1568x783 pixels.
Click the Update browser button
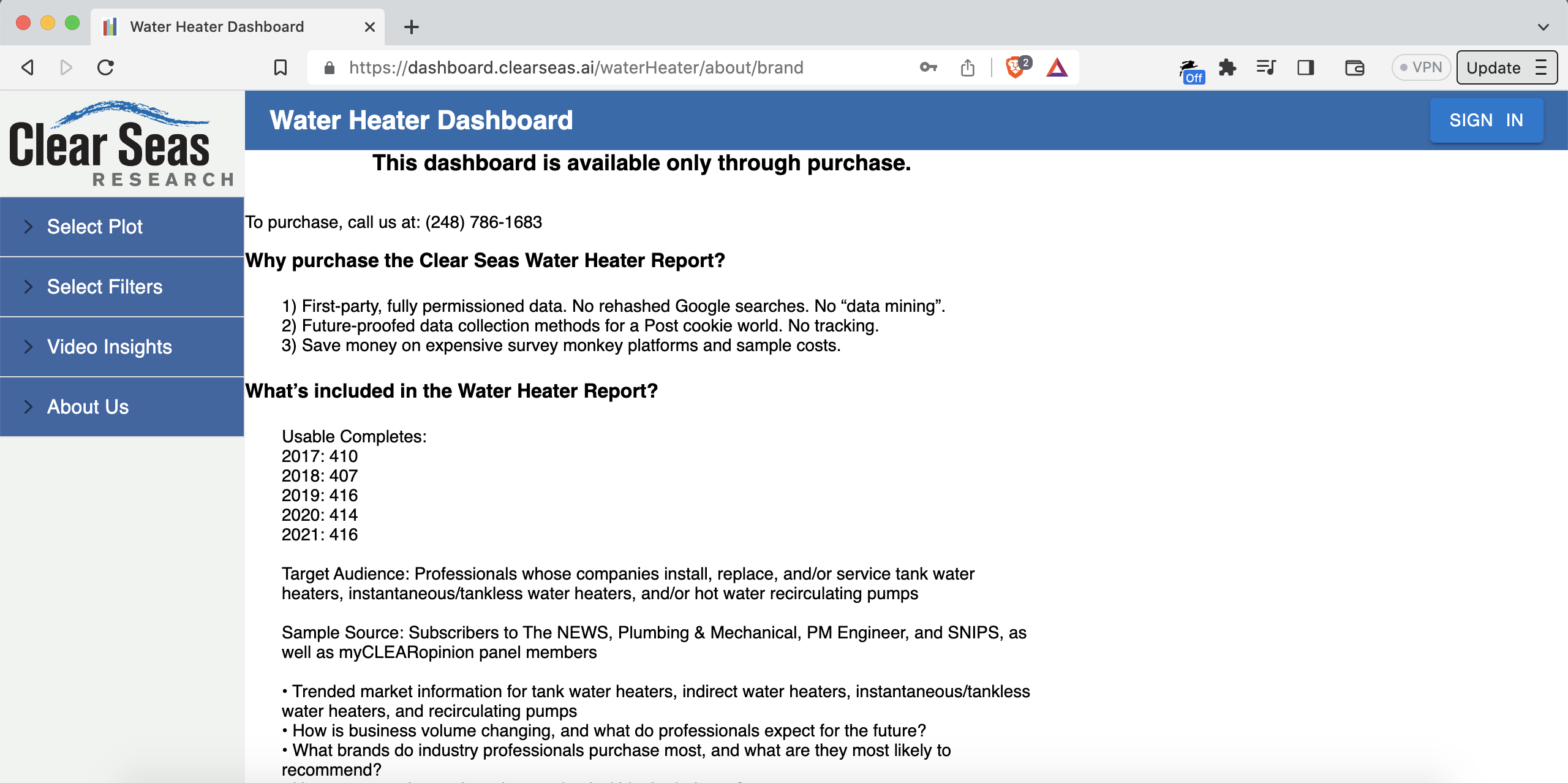(x=1493, y=67)
